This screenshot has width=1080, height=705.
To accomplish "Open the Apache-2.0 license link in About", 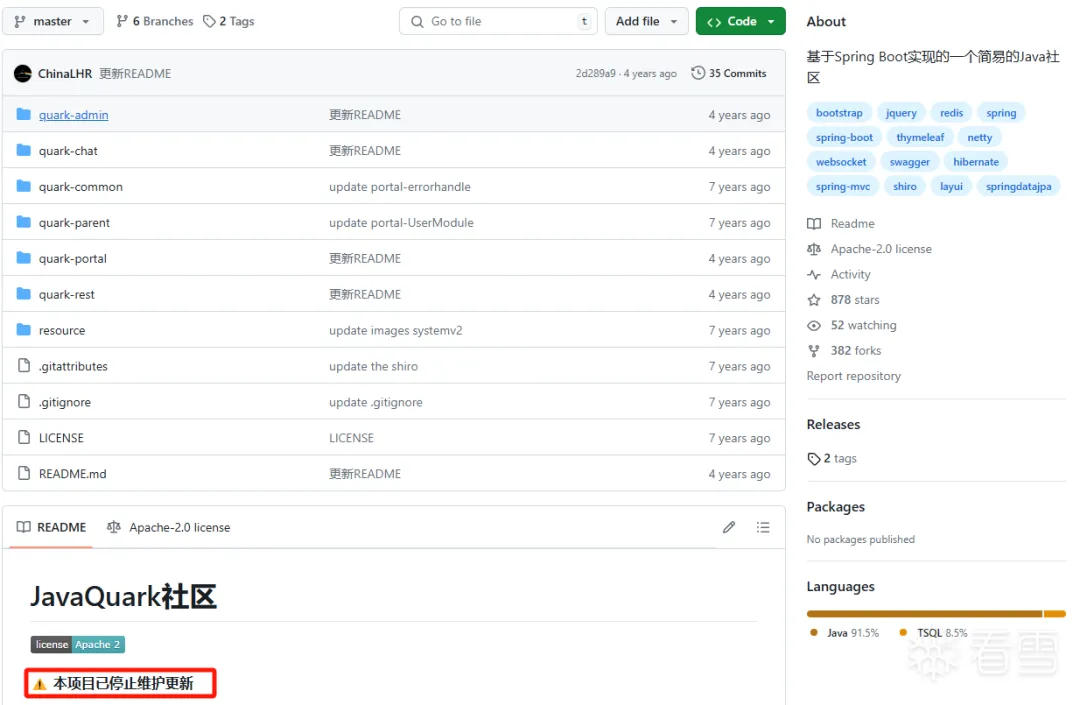I will coord(869,249).
